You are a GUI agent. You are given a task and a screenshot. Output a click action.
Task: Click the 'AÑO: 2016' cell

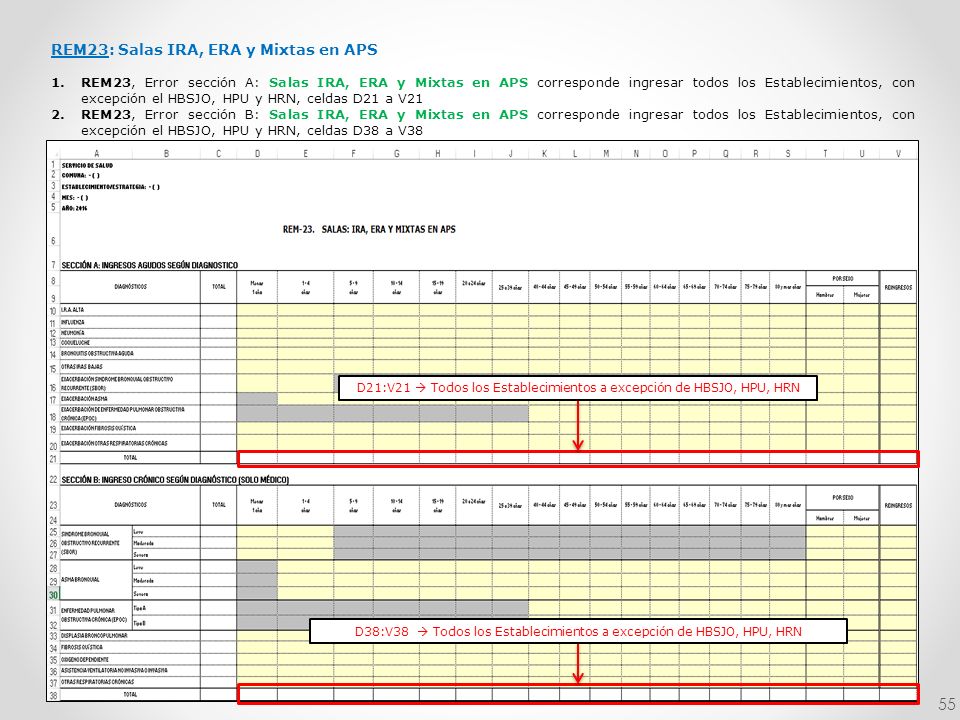point(74,208)
